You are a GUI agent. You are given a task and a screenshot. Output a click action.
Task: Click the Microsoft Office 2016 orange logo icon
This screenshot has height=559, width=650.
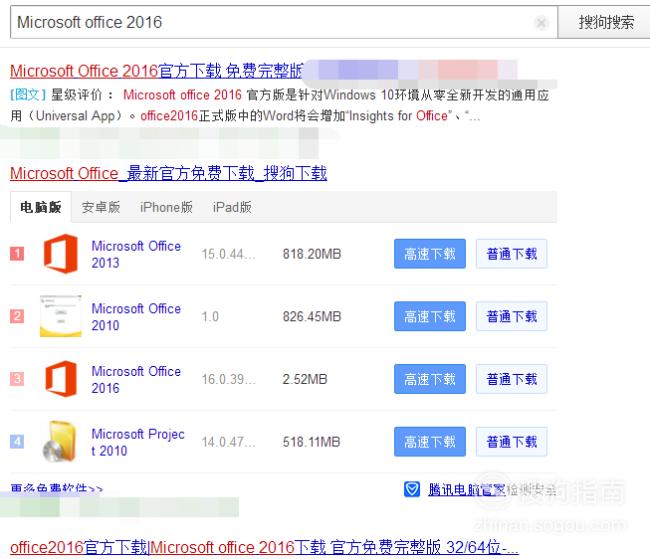[61, 379]
